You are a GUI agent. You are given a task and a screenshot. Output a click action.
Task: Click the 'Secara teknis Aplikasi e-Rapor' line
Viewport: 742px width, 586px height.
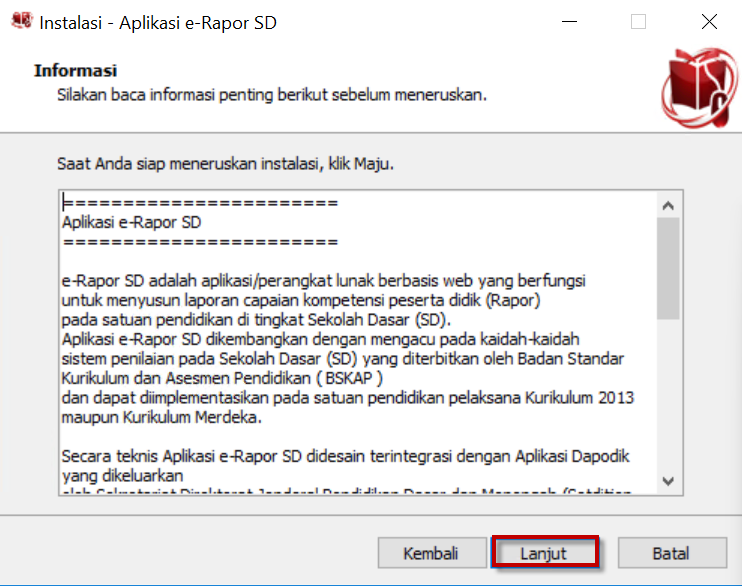345,455
